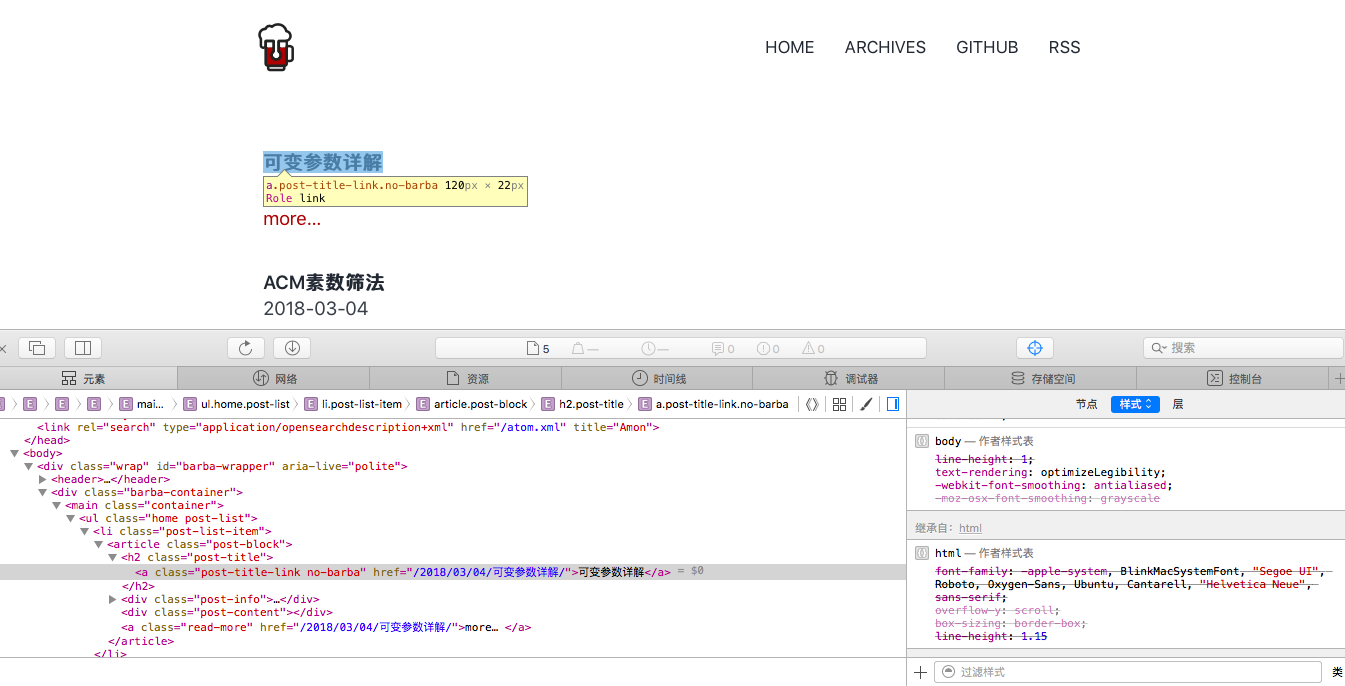Image resolution: width=1345 pixels, height=686 pixels.
Task: Click the text-rendering optimizeLegibility property
Action: click(1050, 472)
